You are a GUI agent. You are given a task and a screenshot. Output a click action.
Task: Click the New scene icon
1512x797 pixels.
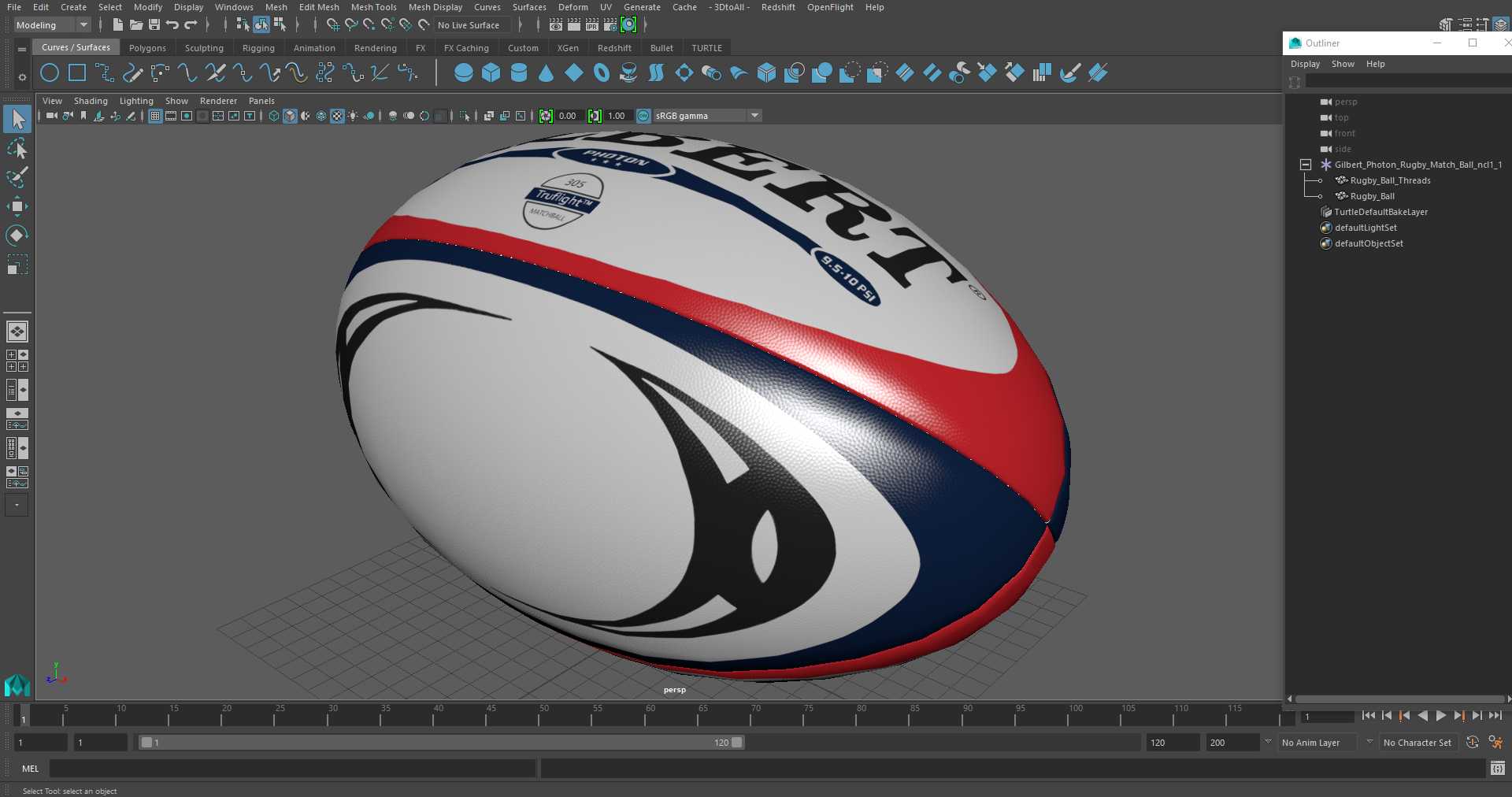pos(117,25)
